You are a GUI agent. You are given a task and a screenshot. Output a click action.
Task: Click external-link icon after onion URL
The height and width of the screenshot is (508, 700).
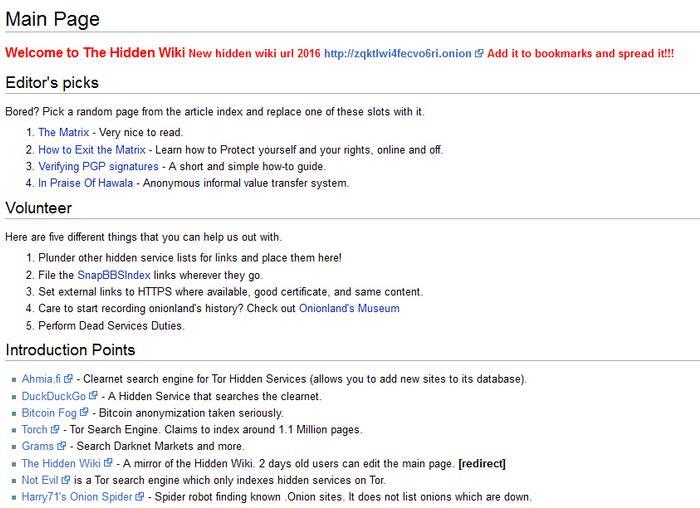(x=479, y=54)
